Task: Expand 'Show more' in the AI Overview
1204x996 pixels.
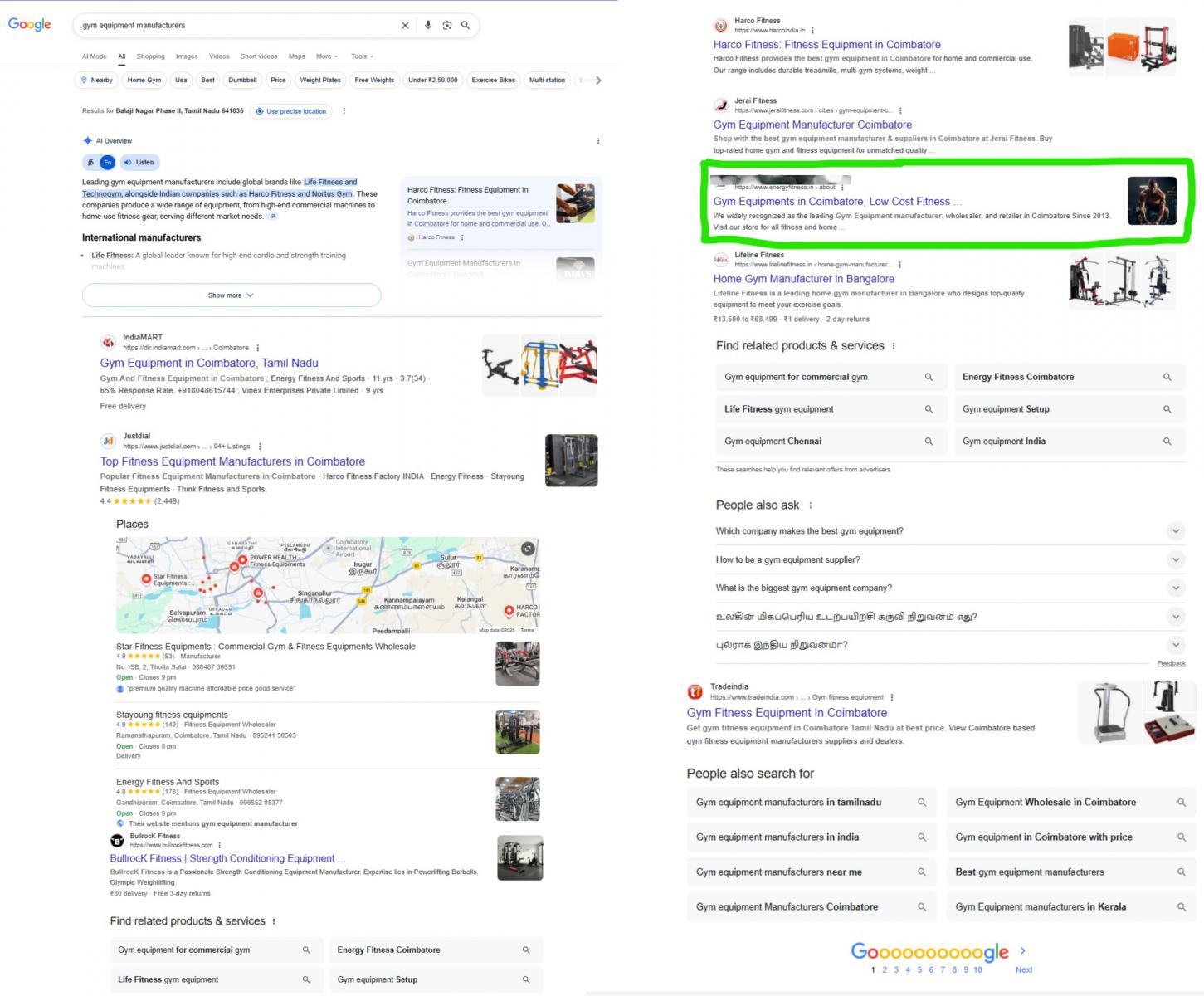Action: [x=230, y=295]
